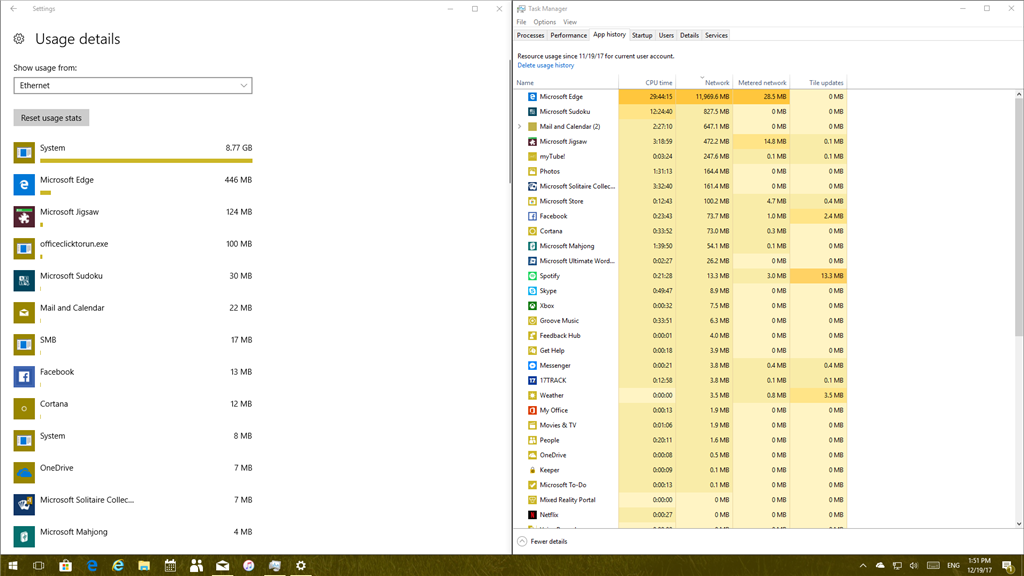The width and height of the screenshot is (1024, 576).
Task: Click the Messenger icon in Task Manager list
Action: tap(532, 366)
